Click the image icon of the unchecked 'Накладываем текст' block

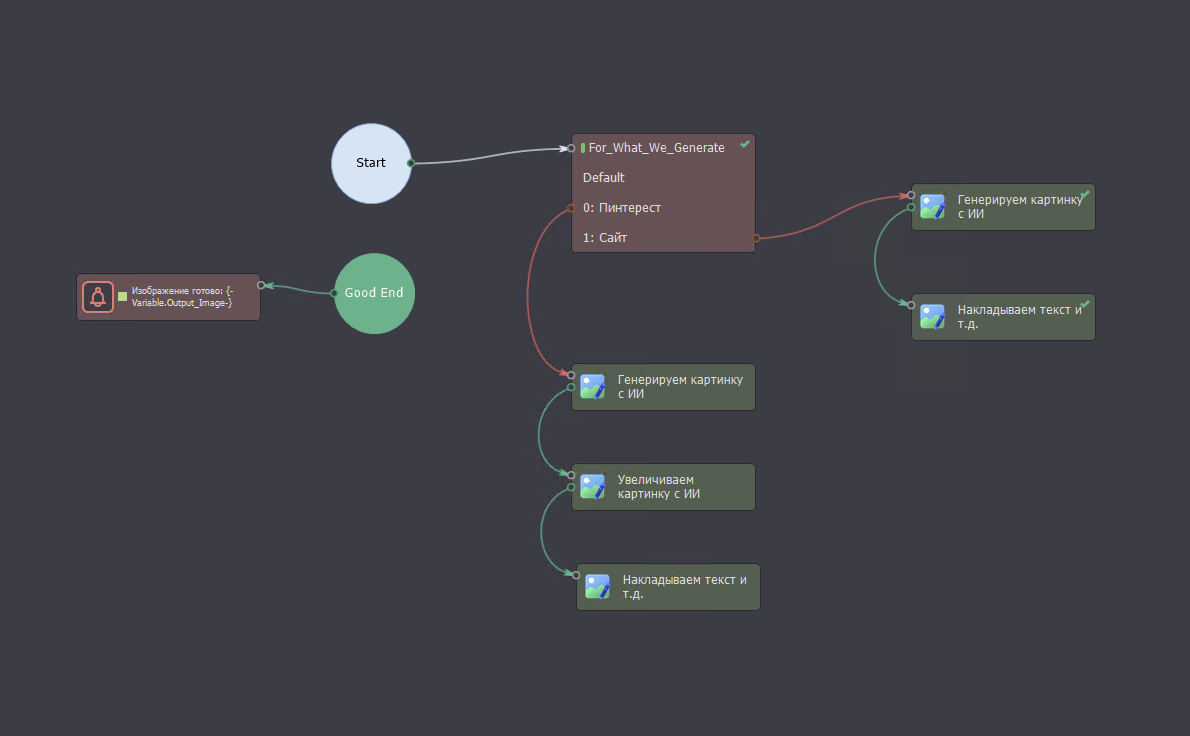(598, 587)
